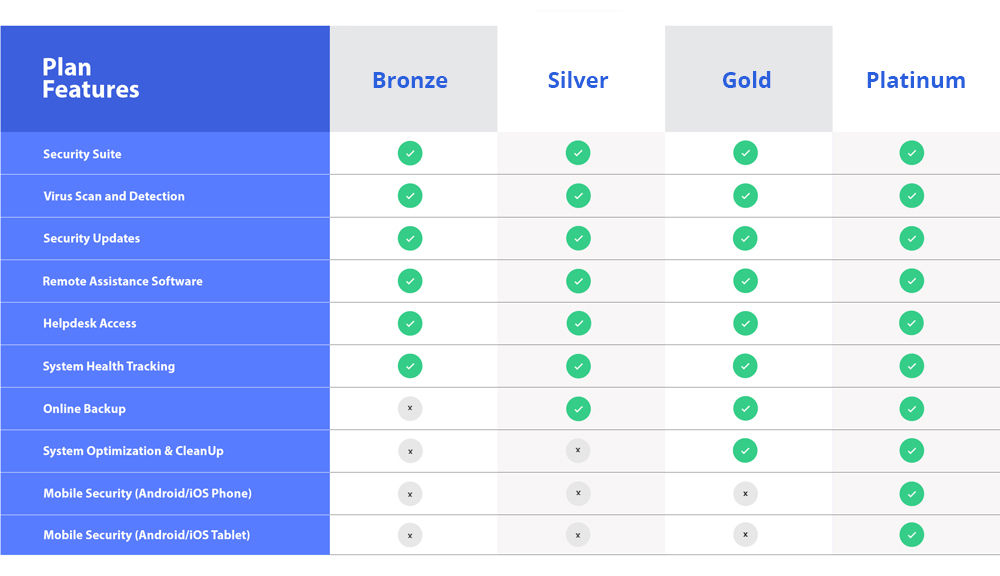This screenshot has height=576, width=1000.
Task: Click the Plan Features heading
Action: (91, 78)
